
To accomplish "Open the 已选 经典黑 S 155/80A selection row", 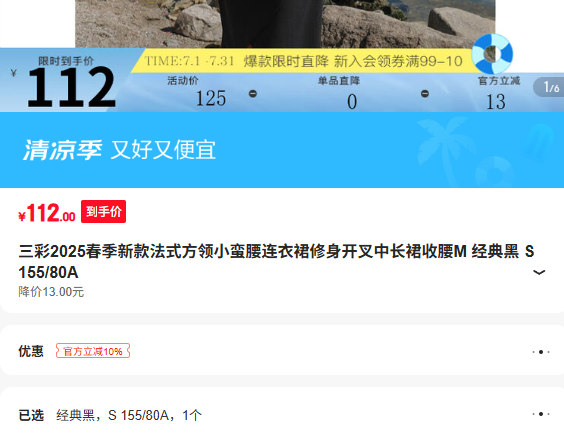I will [x=282, y=415].
